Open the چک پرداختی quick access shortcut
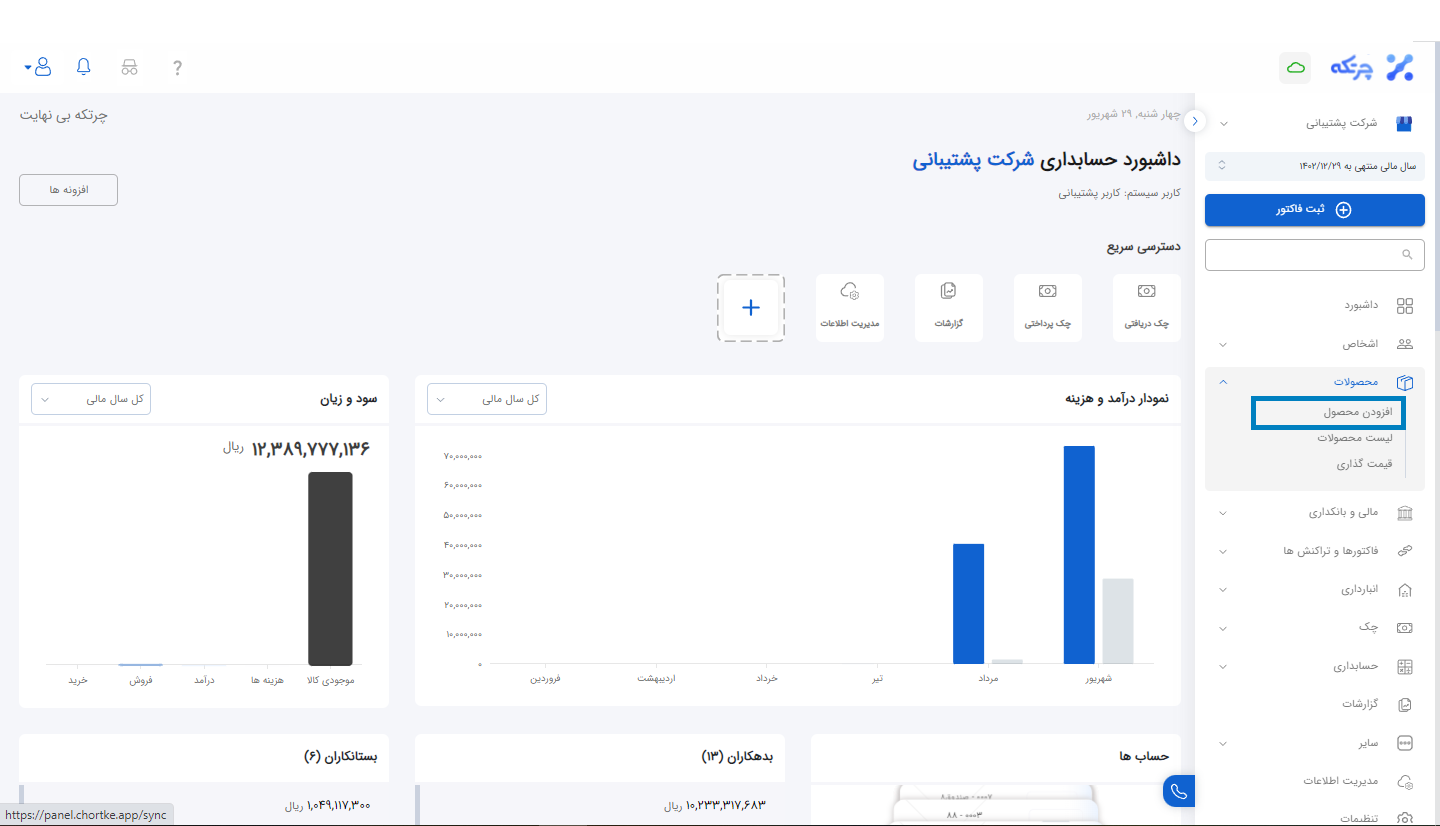This screenshot has width=1440, height=826. (x=1047, y=308)
